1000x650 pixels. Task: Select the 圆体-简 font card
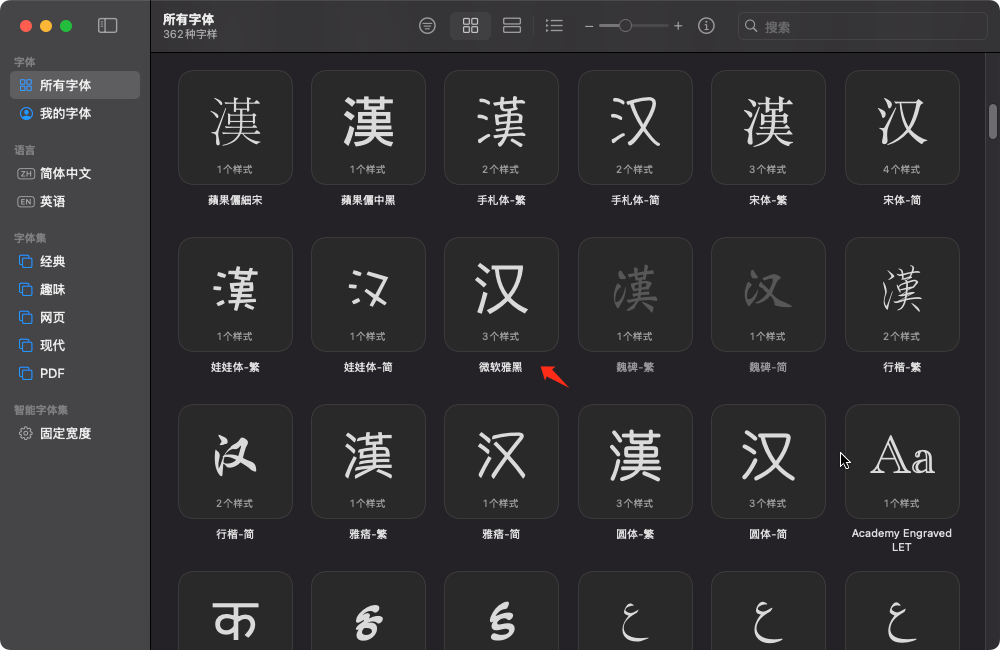pos(768,462)
